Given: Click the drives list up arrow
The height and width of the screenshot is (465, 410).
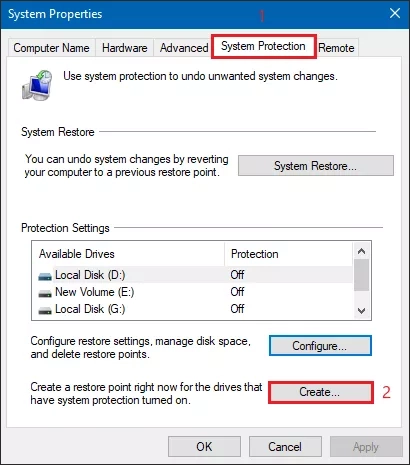Looking at the screenshot, I should tap(361, 251).
